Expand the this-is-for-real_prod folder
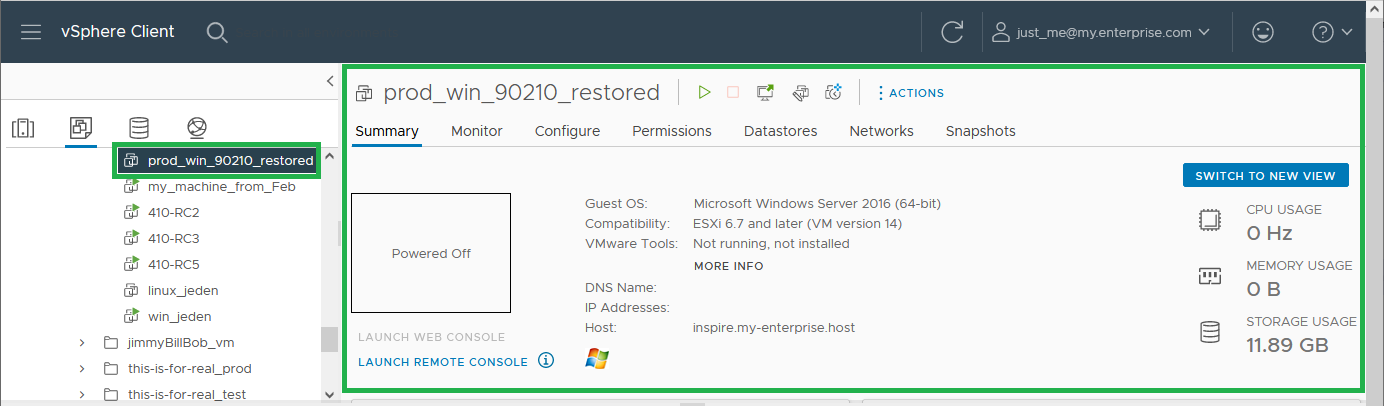1384x406 pixels. (82, 369)
